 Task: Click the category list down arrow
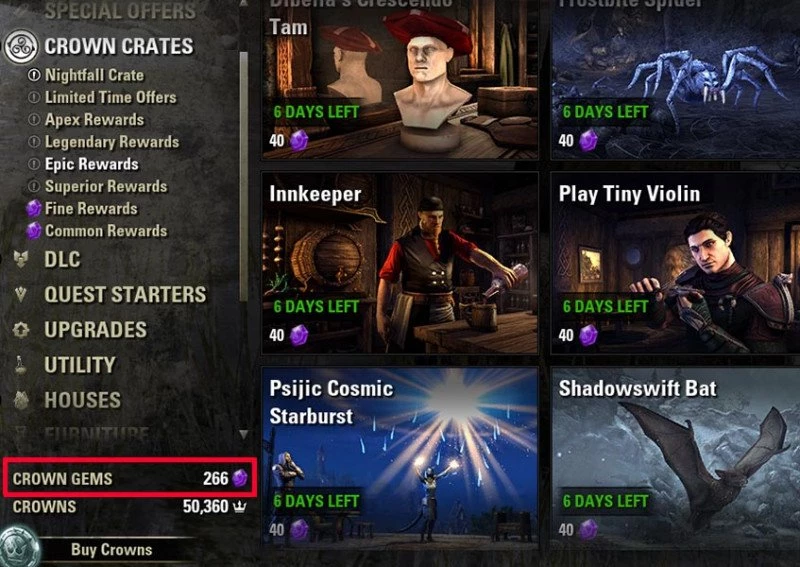click(x=244, y=434)
